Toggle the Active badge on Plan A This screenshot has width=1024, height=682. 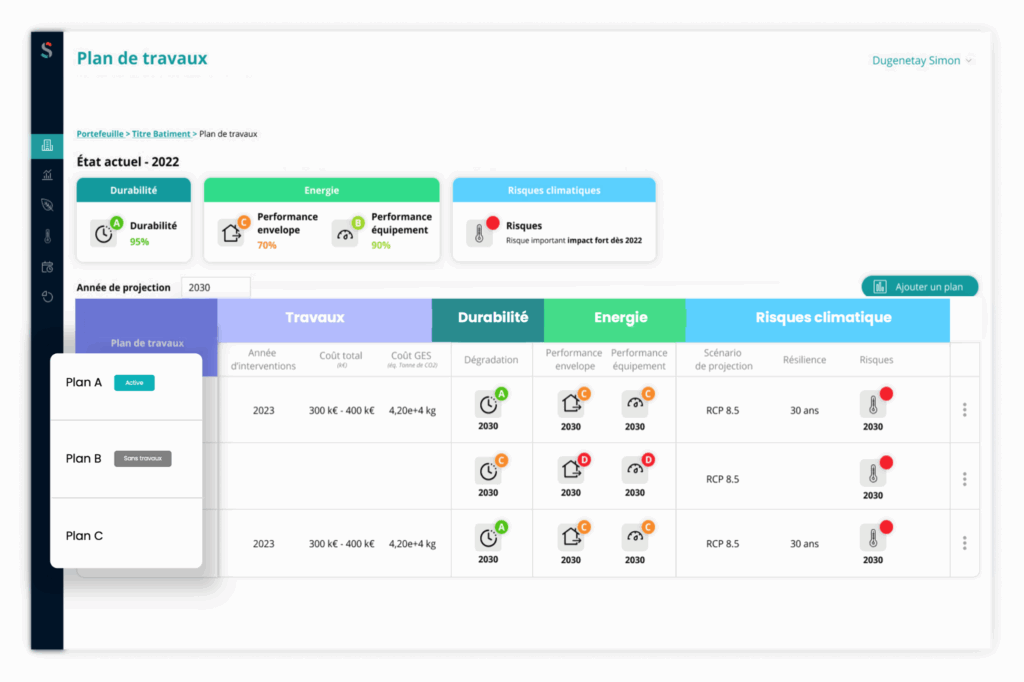tap(134, 382)
